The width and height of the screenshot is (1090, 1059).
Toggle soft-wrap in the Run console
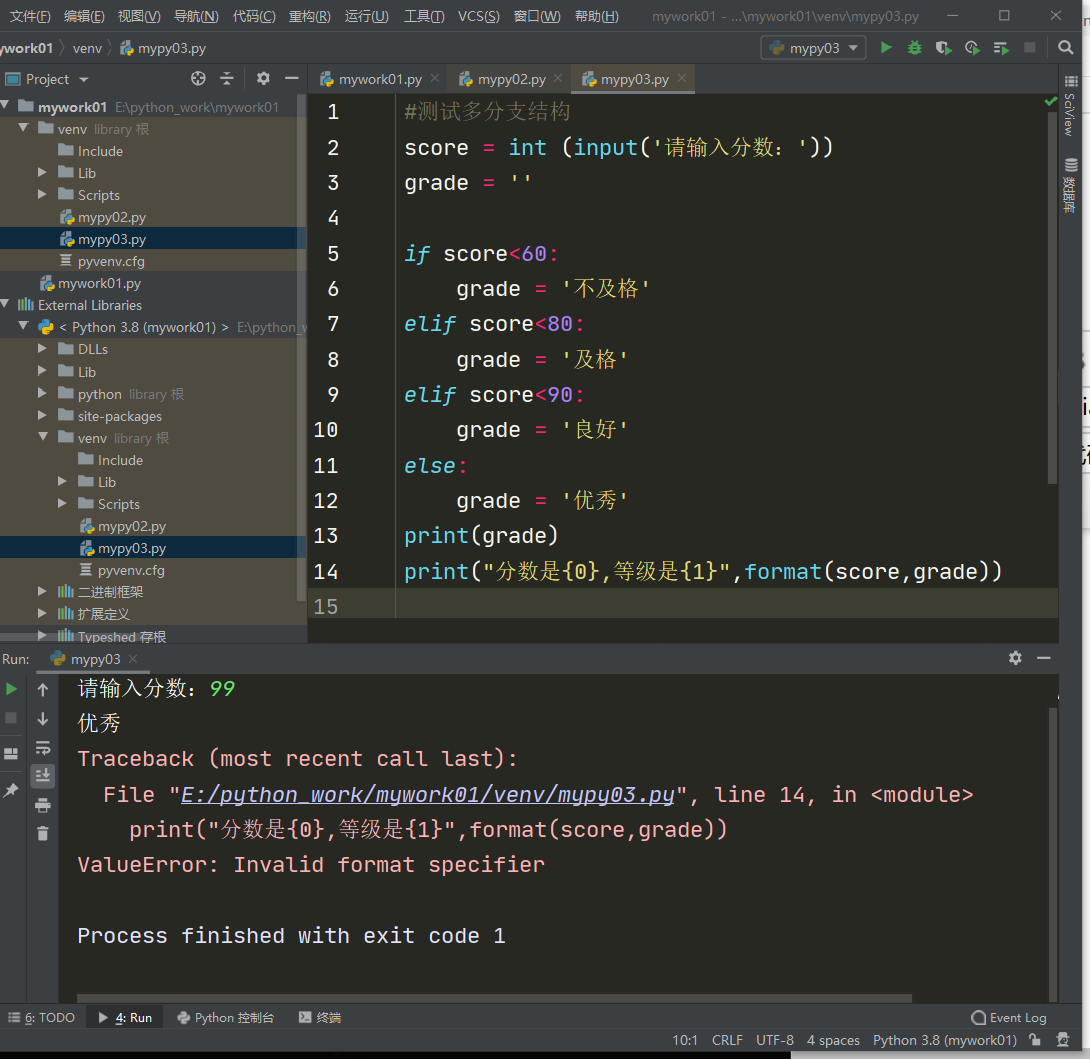pos(42,747)
